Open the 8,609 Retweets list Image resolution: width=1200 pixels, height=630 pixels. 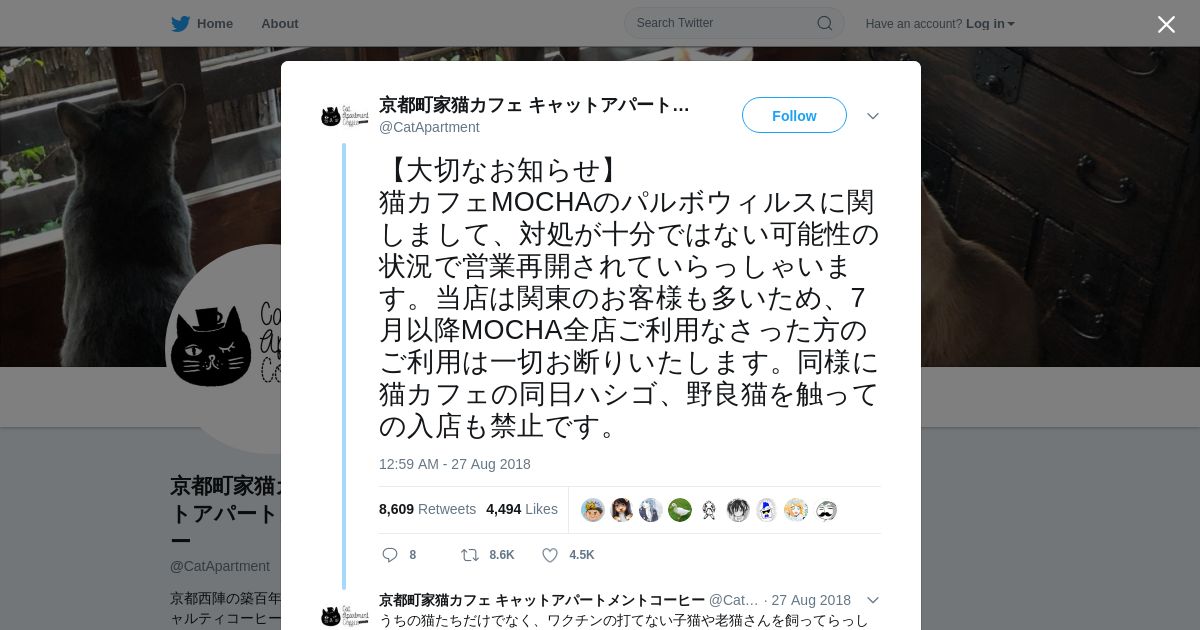pyautogui.click(x=427, y=509)
